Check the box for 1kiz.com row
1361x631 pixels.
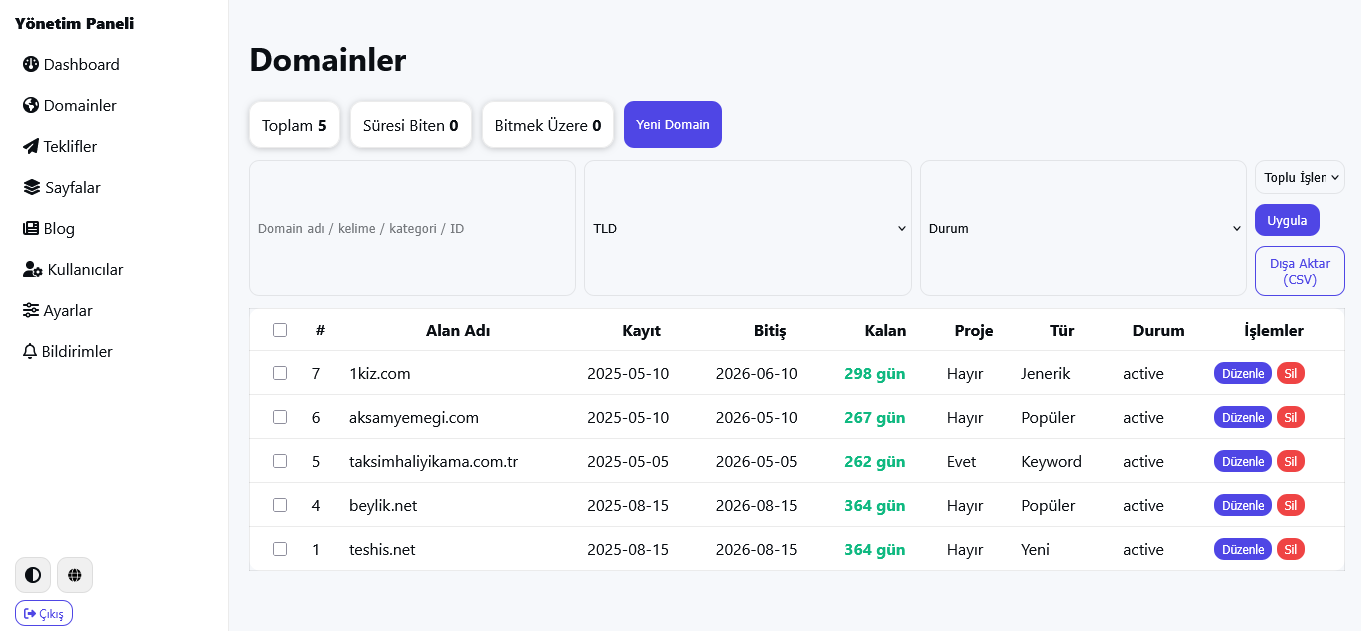pyautogui.click(x=280, y=373)
